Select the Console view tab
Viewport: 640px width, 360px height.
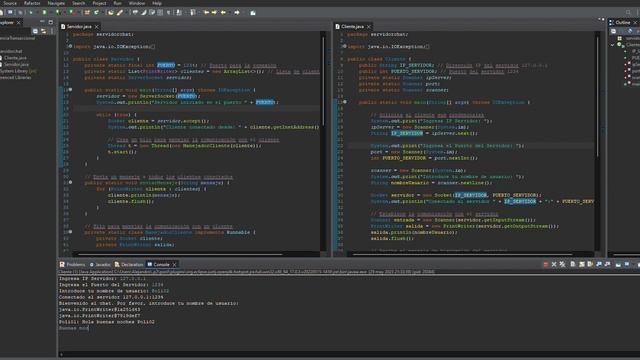(161, 264)
